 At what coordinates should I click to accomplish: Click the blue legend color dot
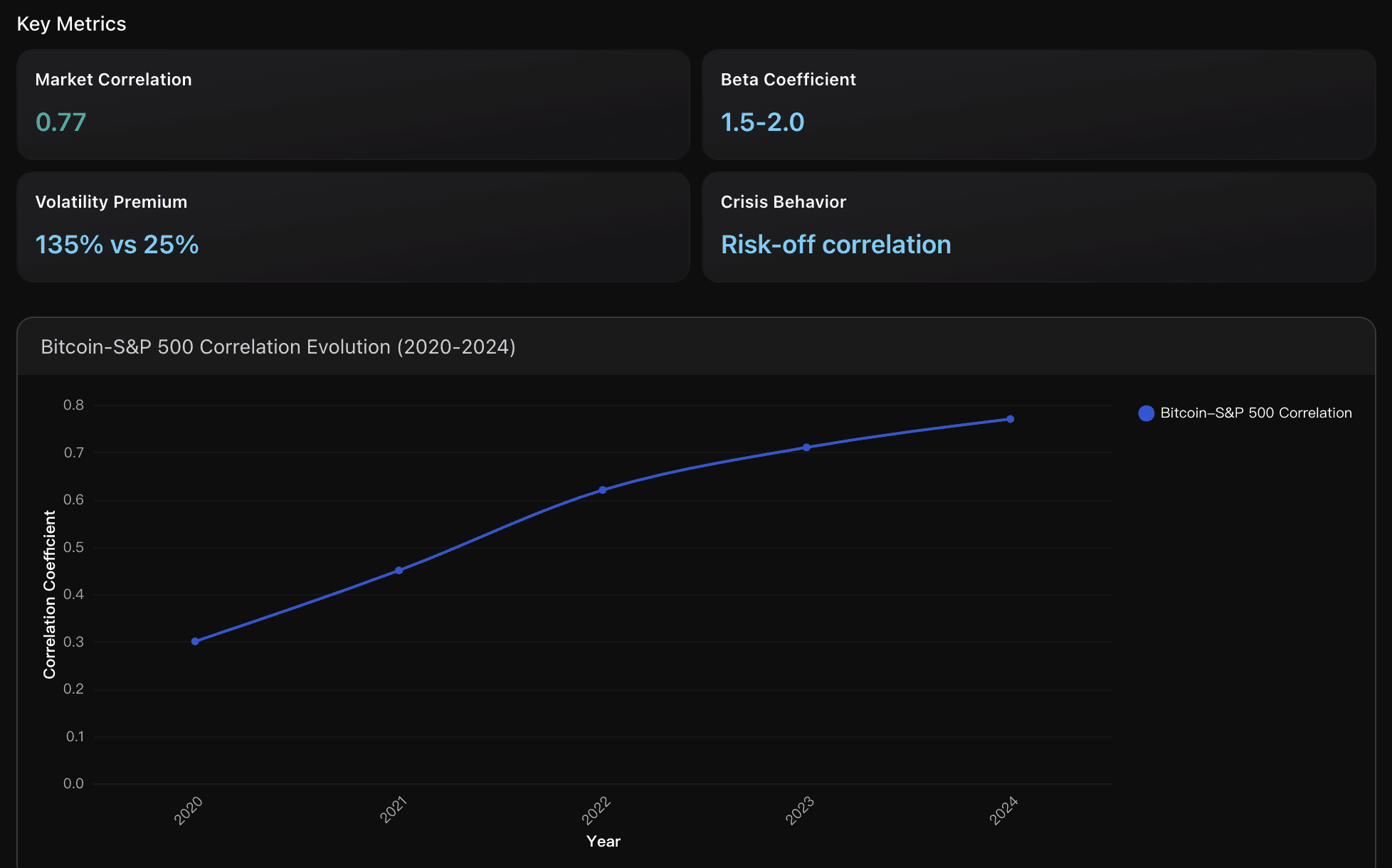tap(1146, 413)
